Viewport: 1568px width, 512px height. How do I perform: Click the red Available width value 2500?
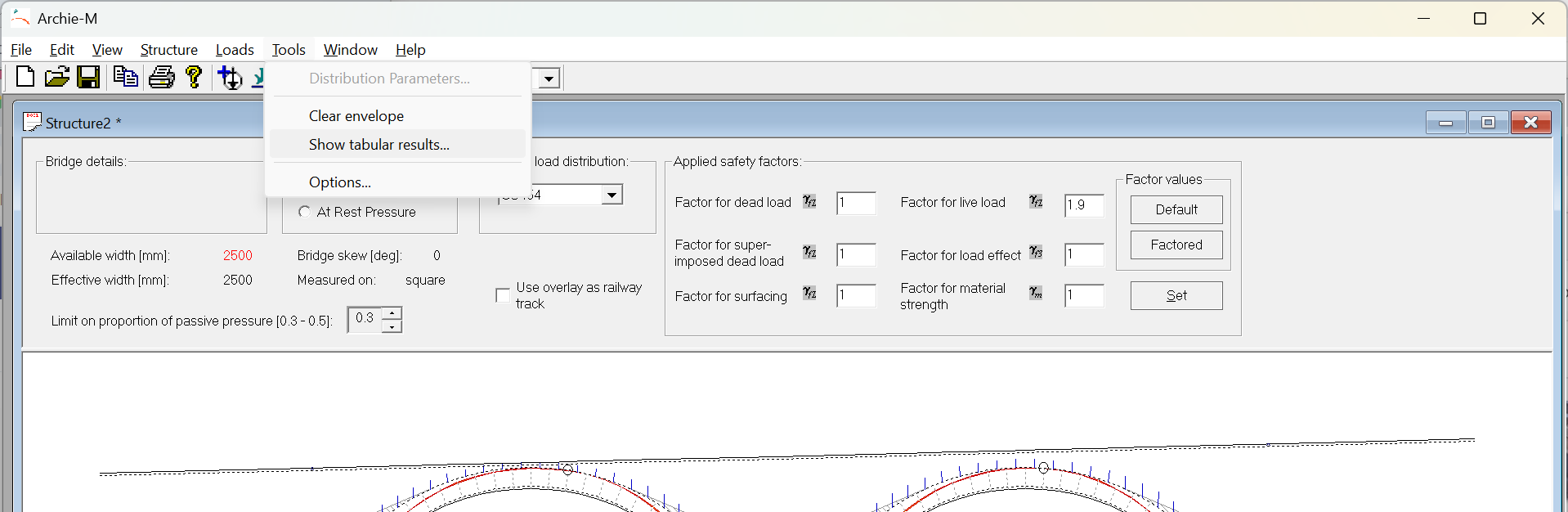point(238,255)
